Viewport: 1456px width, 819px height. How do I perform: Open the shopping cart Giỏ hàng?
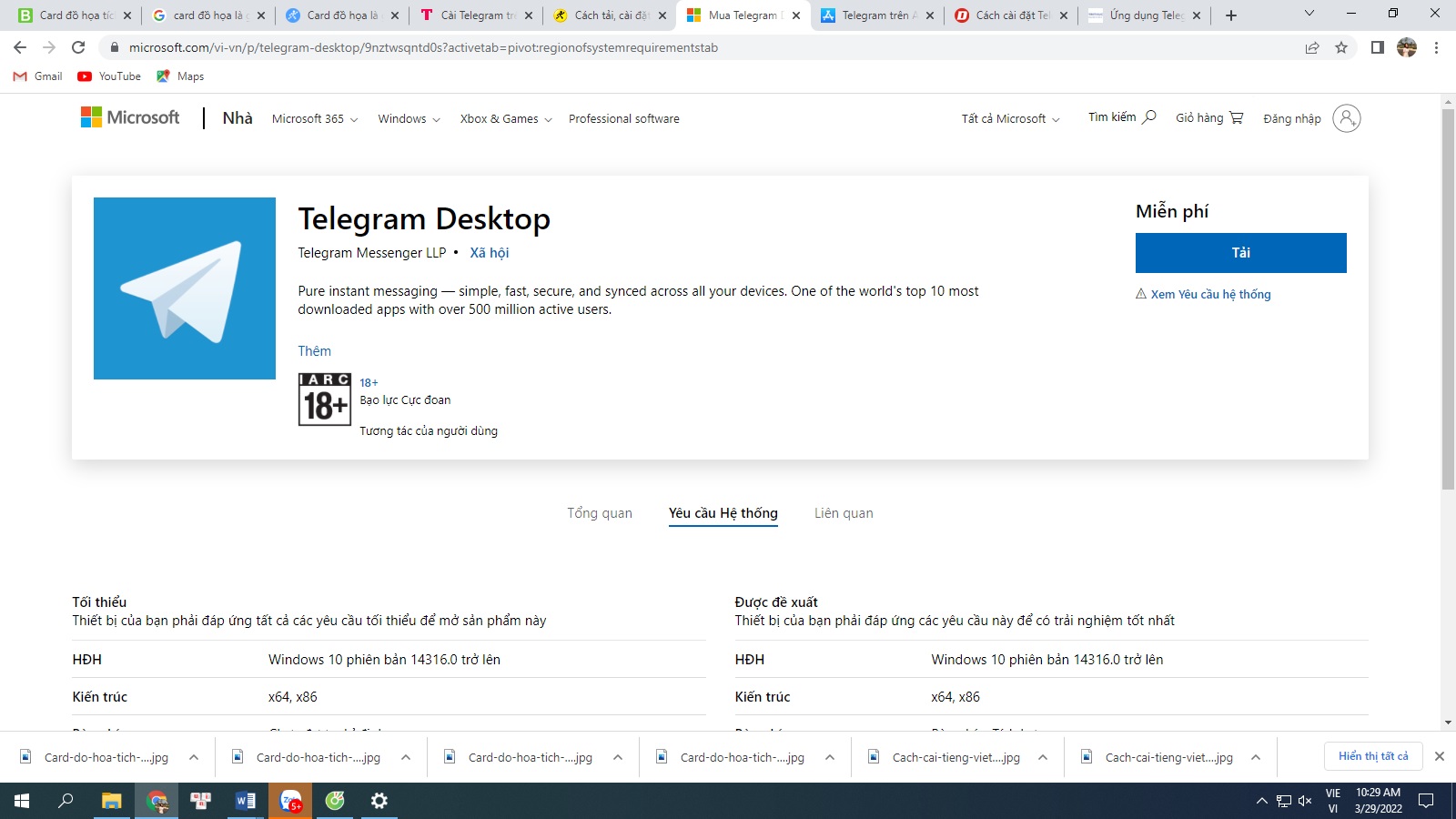point(1209,117)
